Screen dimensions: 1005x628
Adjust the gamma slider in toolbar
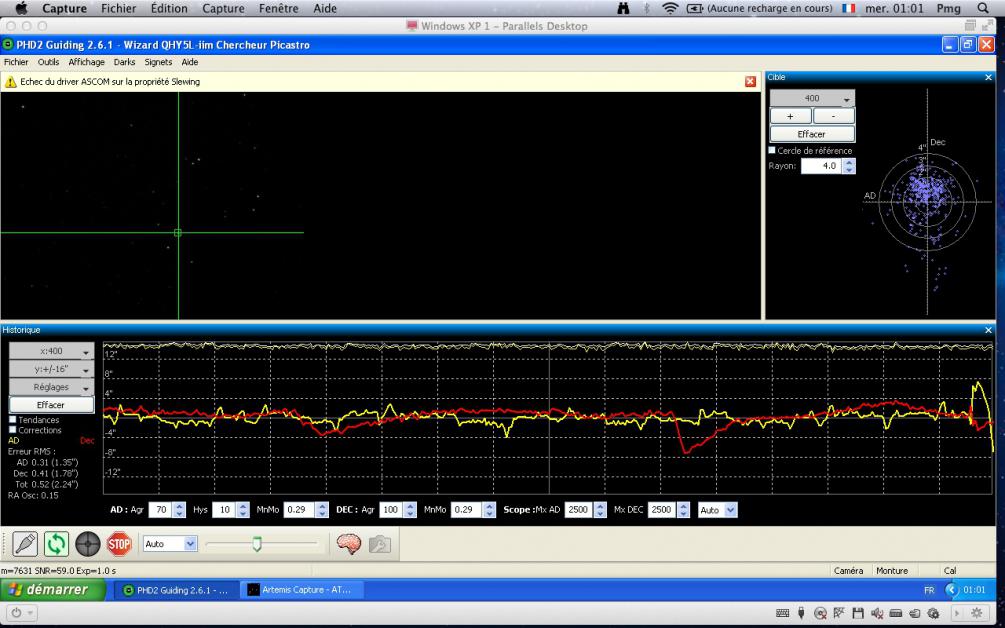(257, 544)
